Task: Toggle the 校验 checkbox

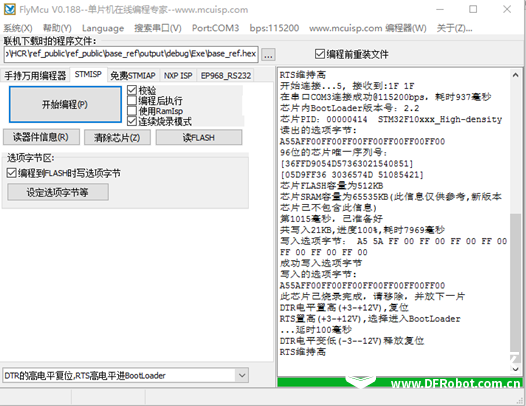Action: (142, 90)
